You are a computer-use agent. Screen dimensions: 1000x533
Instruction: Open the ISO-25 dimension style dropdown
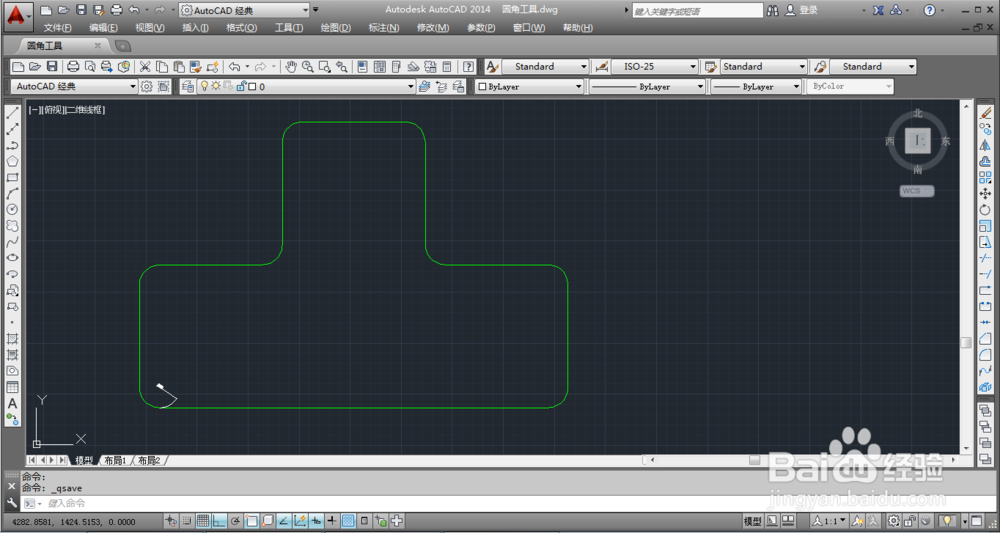(x=655, y=66)
